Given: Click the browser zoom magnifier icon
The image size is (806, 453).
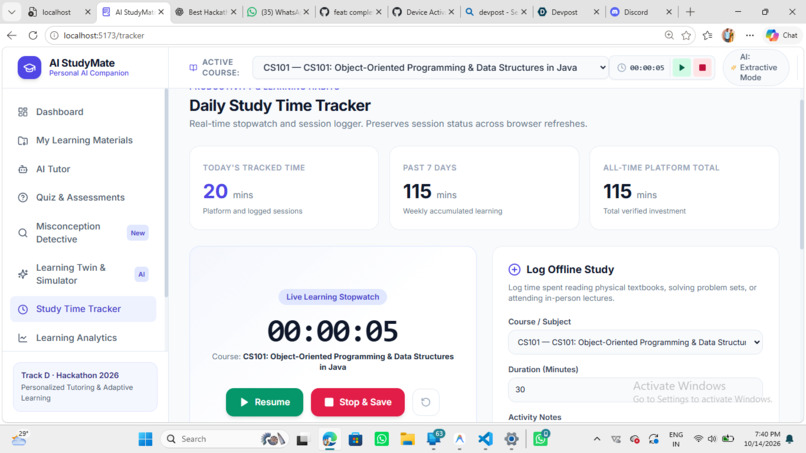Looking at the screenshot, I should (669, 35).
